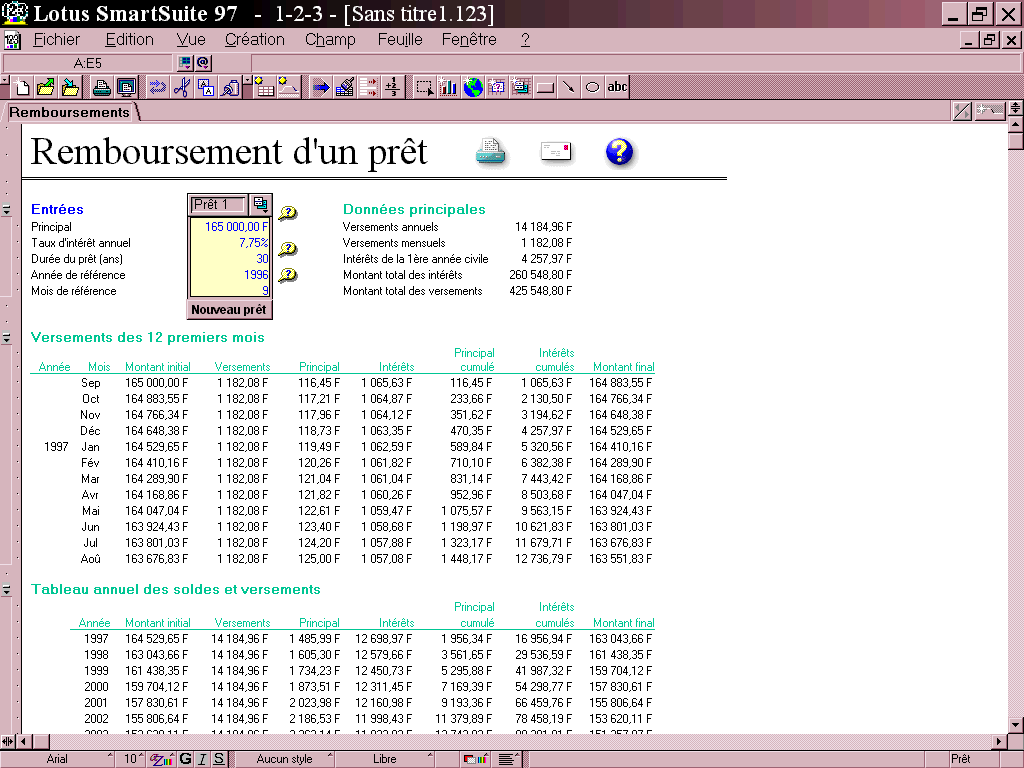1024x768 pixels.
Task: Open the Arial font selector
Action: pos(59,759)
